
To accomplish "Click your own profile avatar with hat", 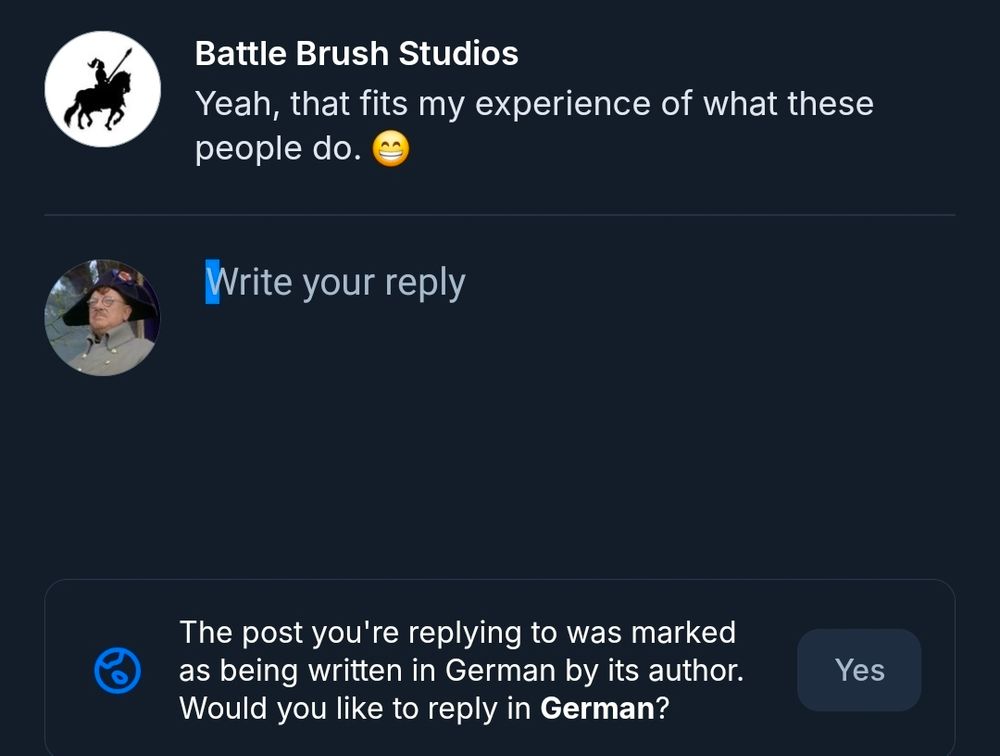I will pyautogui.click(x=102, y=318).
